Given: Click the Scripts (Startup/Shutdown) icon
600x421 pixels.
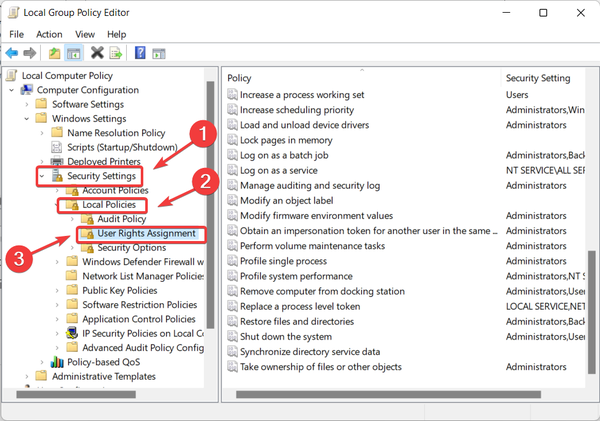Looking at the screenshot, I should [57, 147].
